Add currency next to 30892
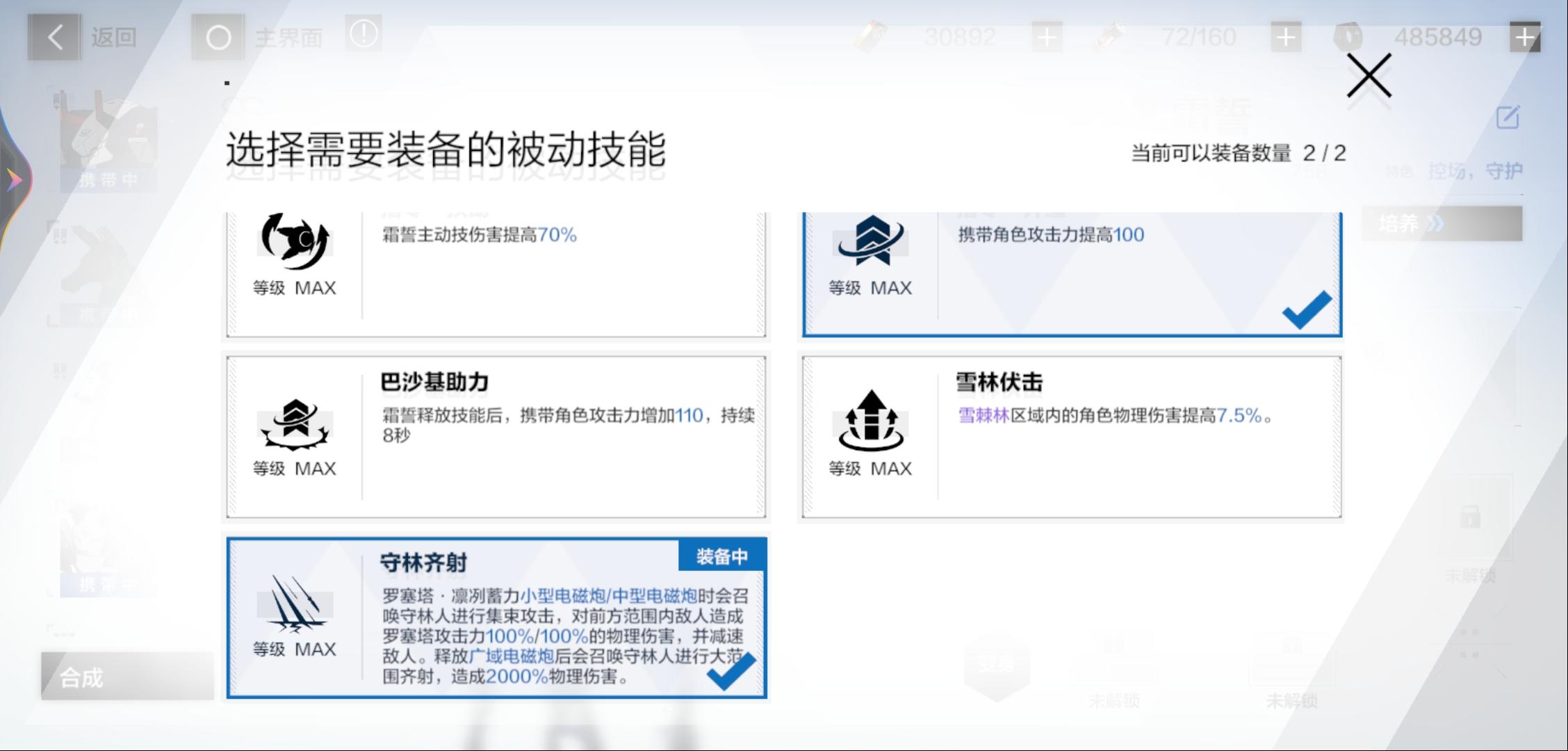This screenshot has width=1568, height=751. (1047, 37)
